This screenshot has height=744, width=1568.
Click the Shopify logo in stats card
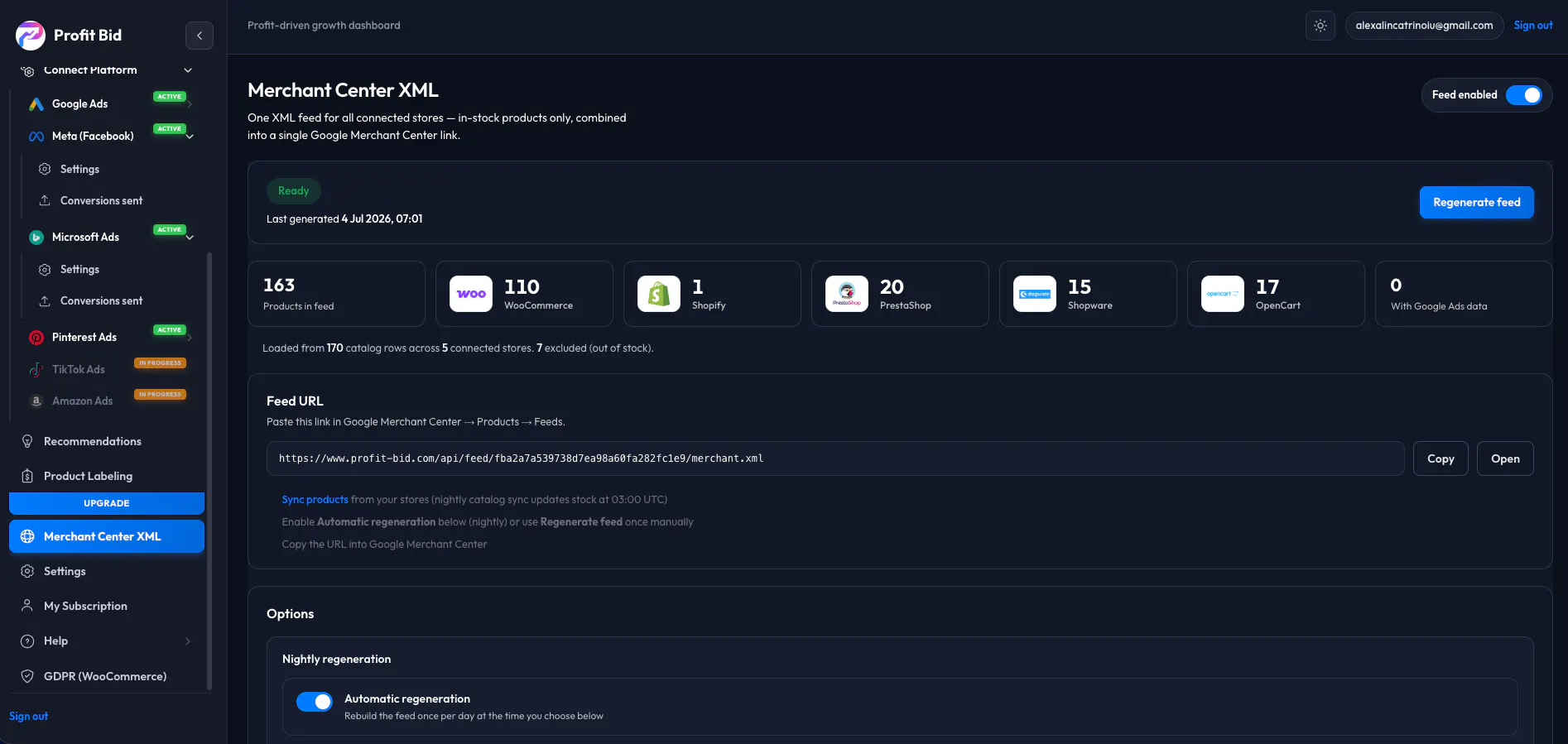pos(659,294)
